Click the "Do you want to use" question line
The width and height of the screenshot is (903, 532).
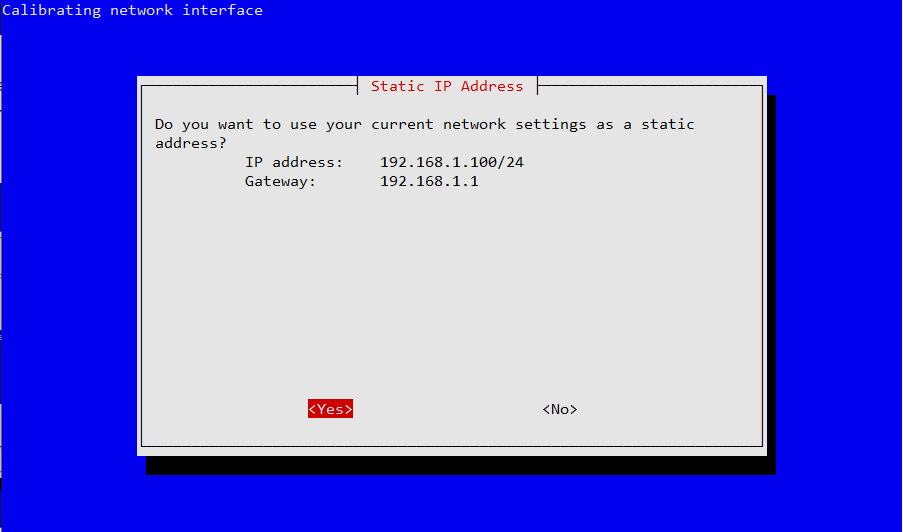coord(424,124)
